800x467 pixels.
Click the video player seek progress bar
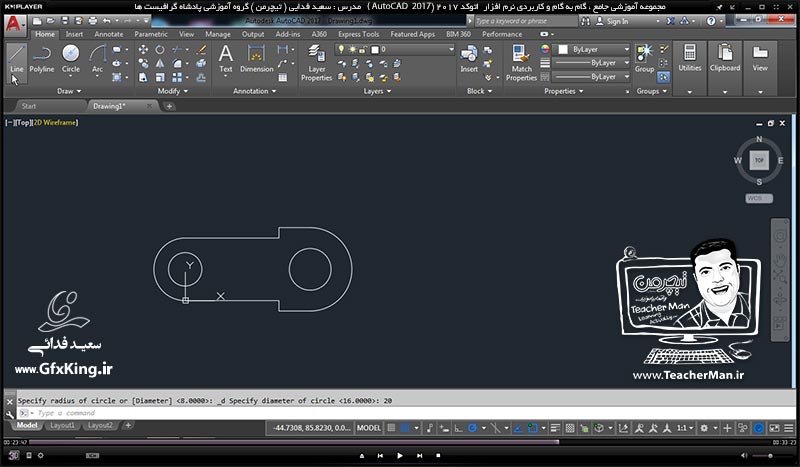coord(401,442)
